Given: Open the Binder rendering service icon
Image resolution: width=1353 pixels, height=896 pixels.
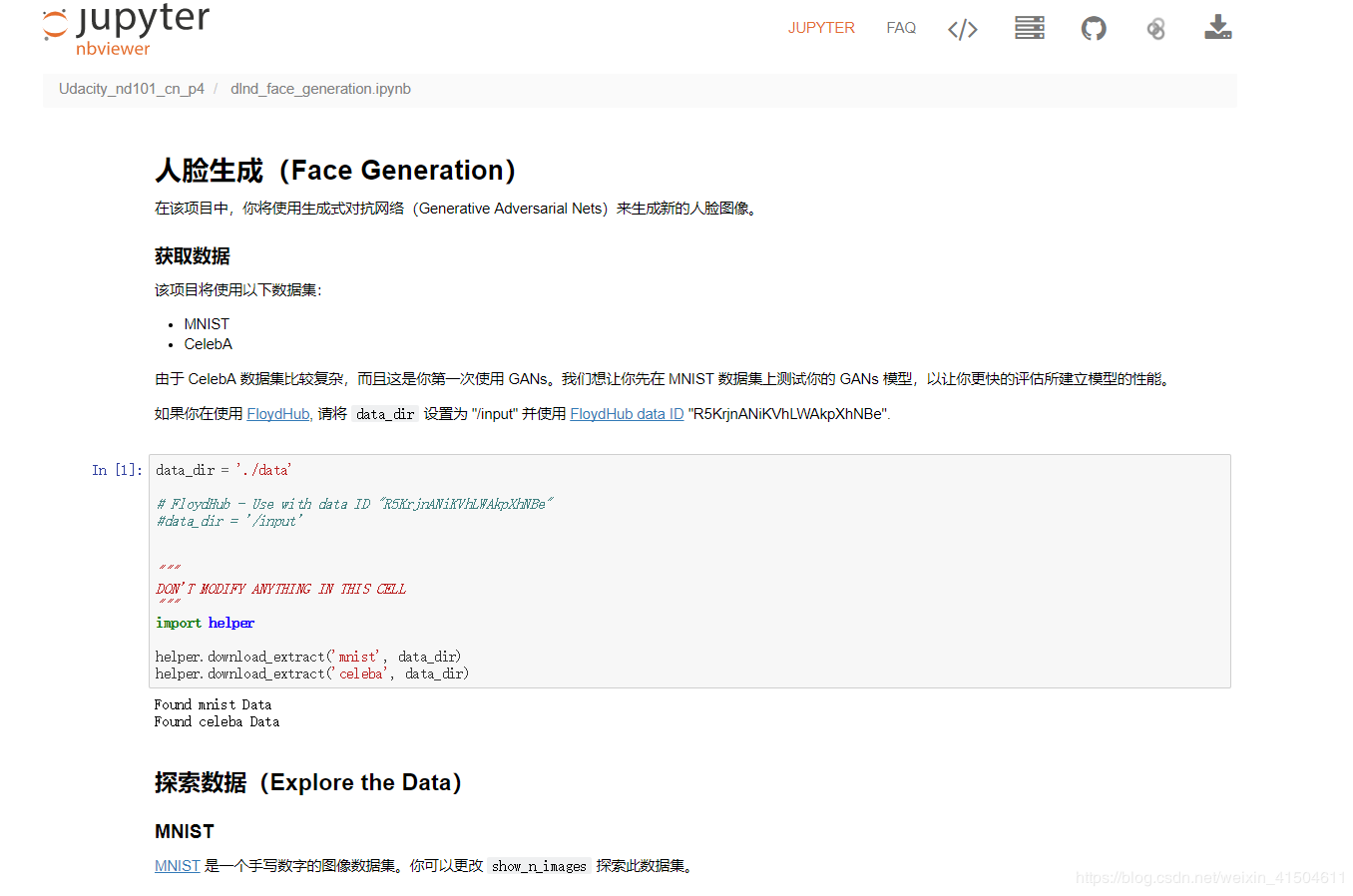Looking at the screenshot, I should (1155, 28).
